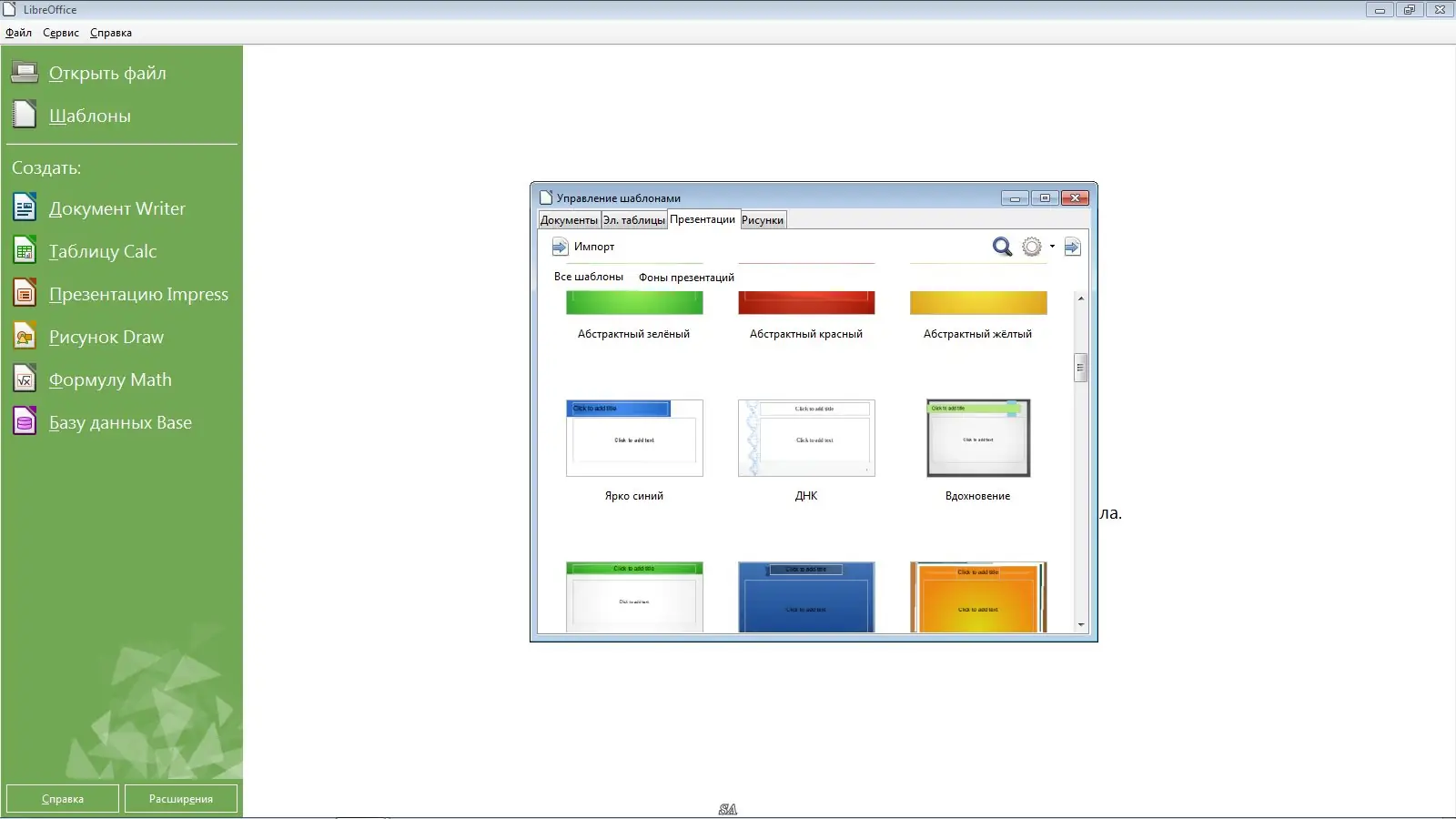The image size is (1456, 819).
Task: Open the Файл menu
Action: [18, 33]
